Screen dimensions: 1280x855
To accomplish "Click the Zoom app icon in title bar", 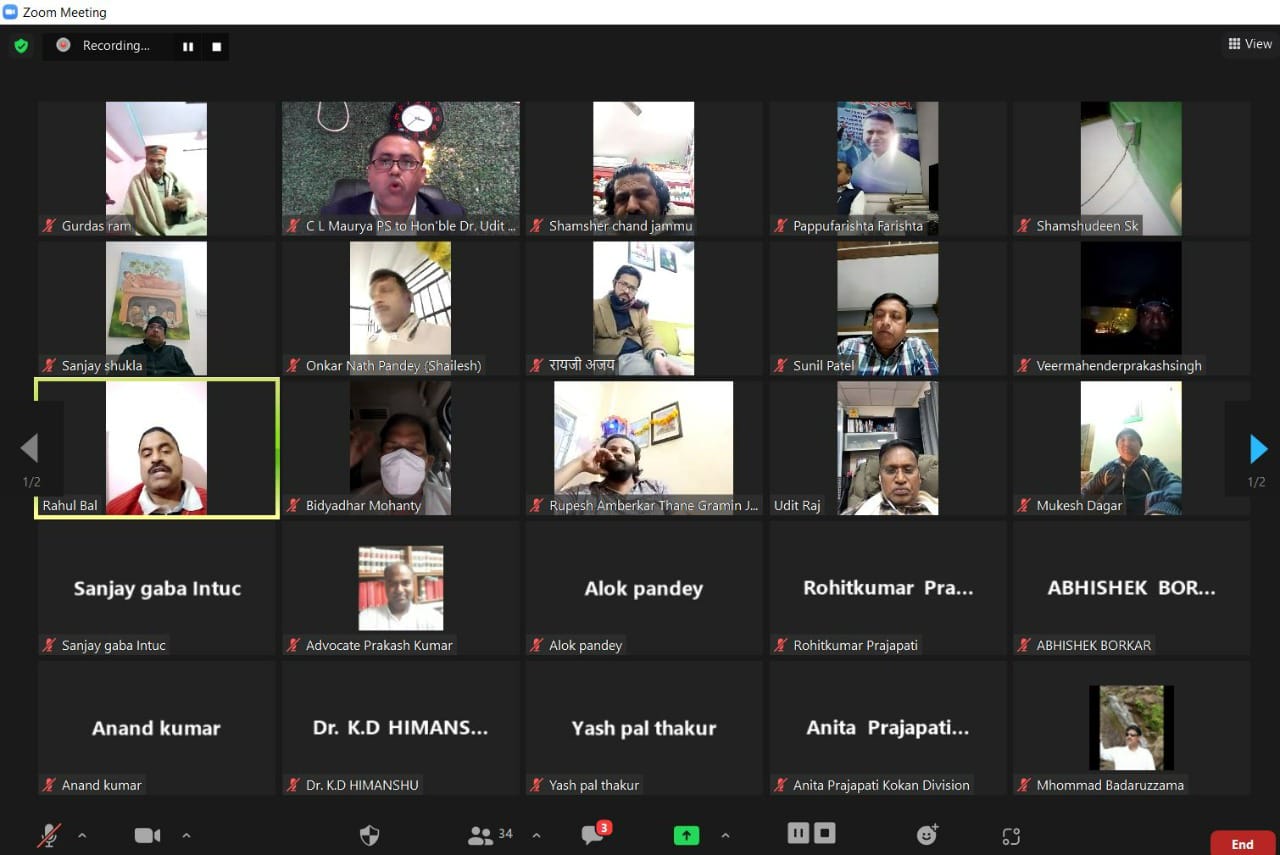I will [x=10, y=12].
